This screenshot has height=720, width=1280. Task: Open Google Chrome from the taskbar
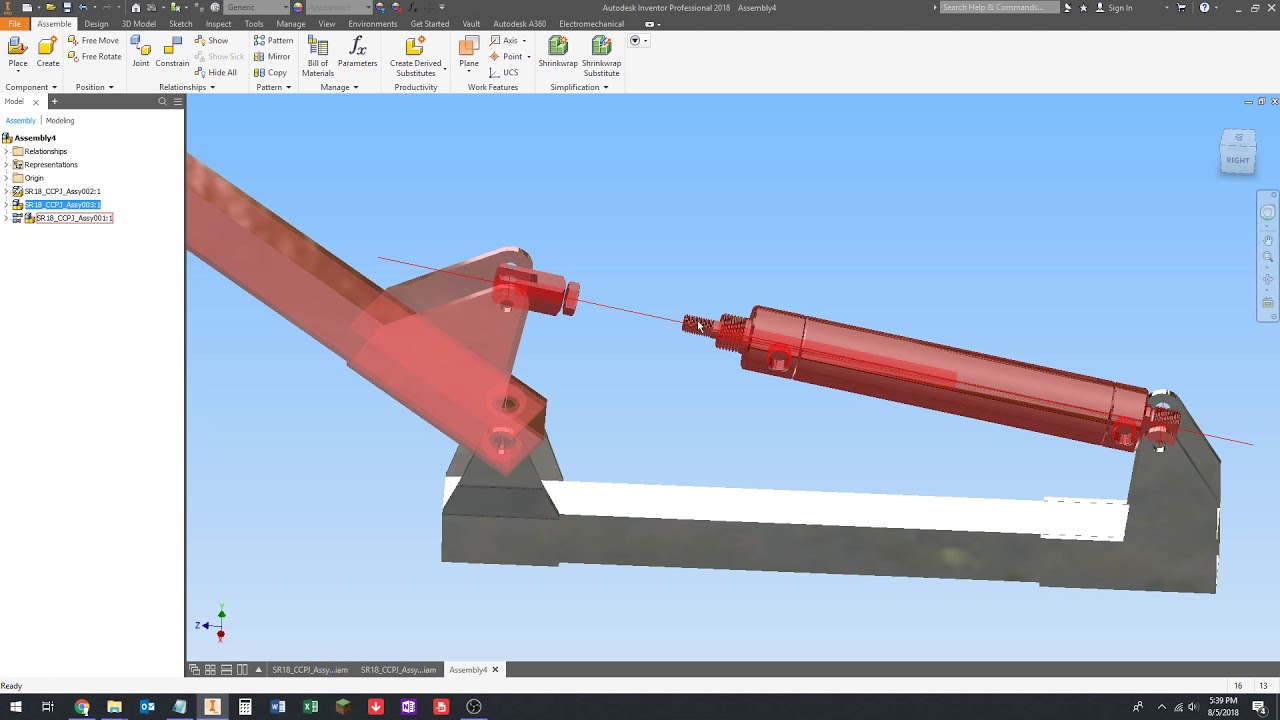(82, 707)
